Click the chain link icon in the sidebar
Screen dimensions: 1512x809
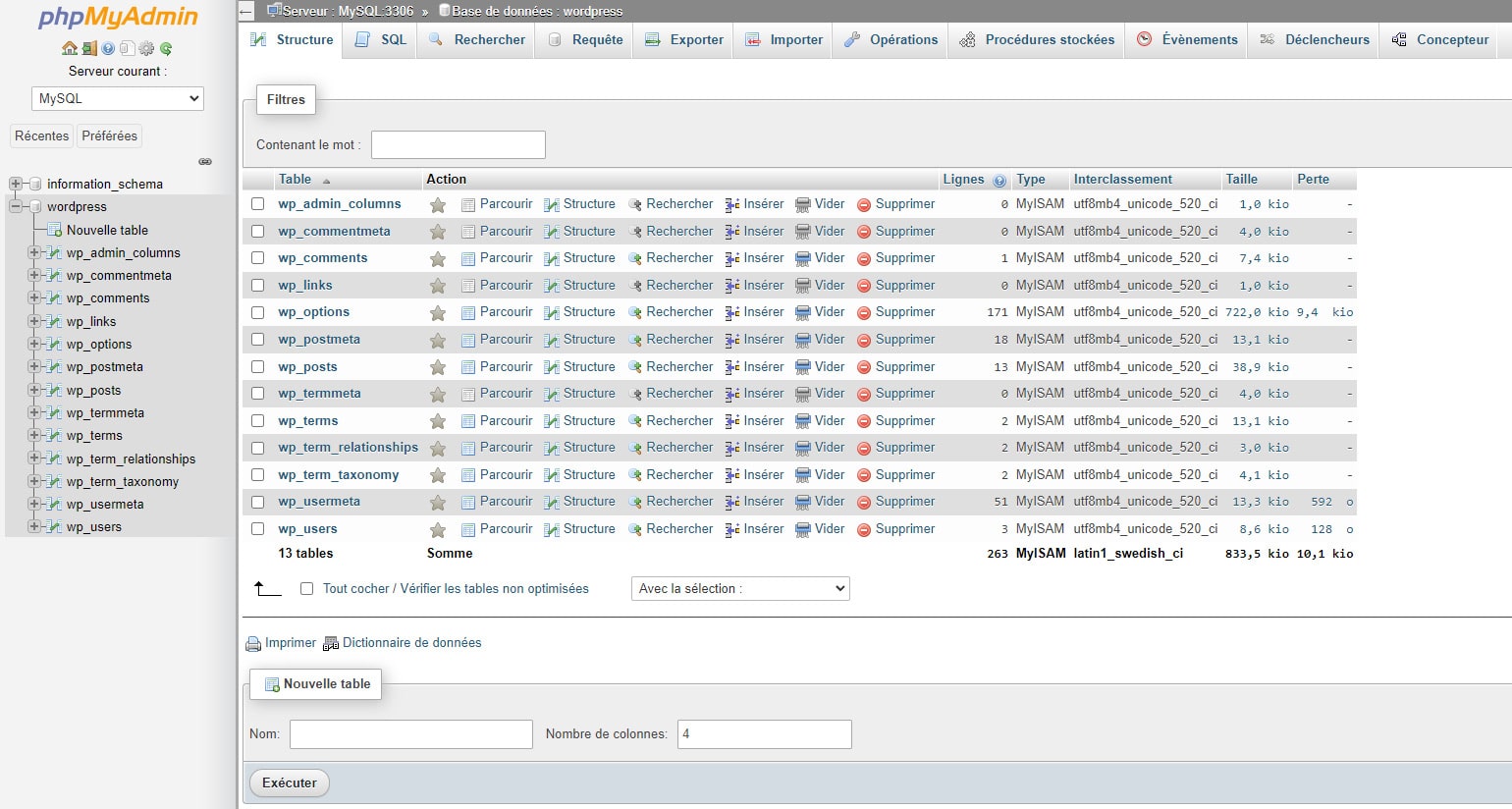click(205, 161)
